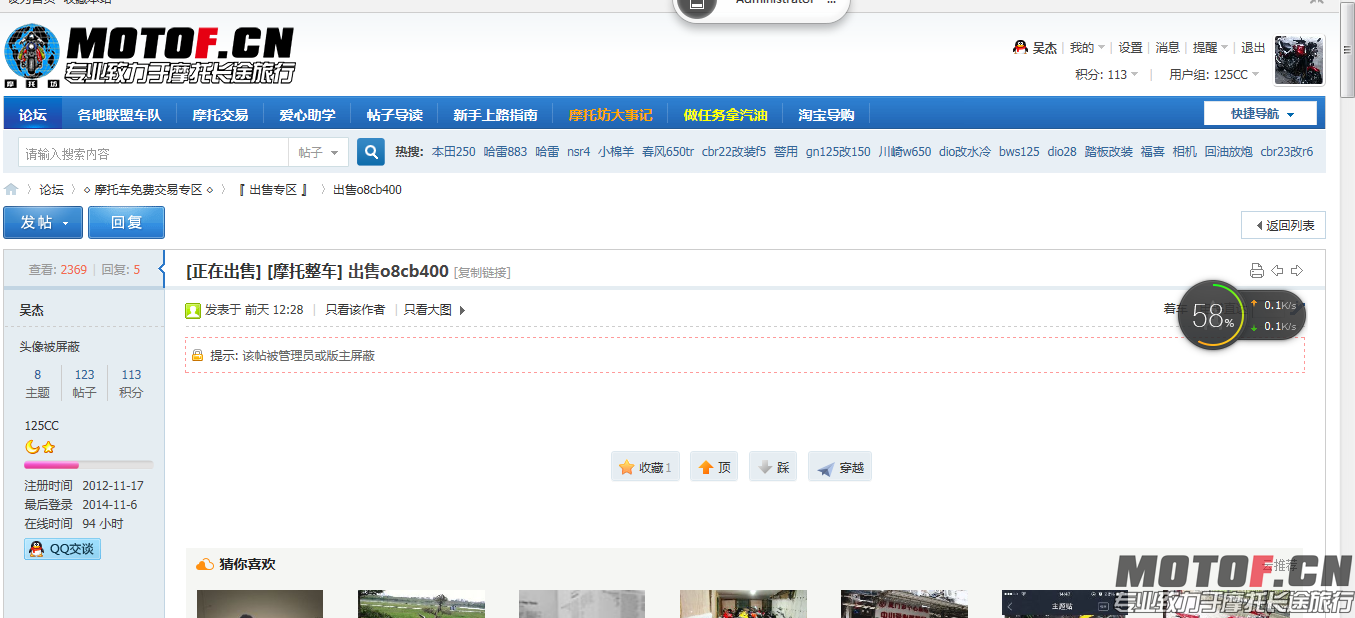Viewport: 1355px width, 618px height.
Task: Open the 淘宝导购 tab
Action: pos(826,114)
